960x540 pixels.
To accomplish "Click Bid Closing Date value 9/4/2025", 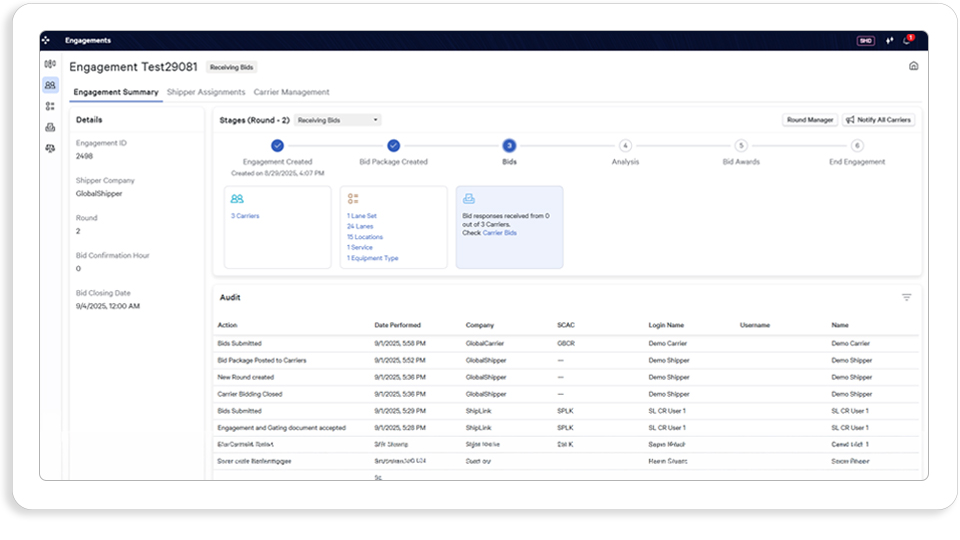I will [x=108, y=306].
